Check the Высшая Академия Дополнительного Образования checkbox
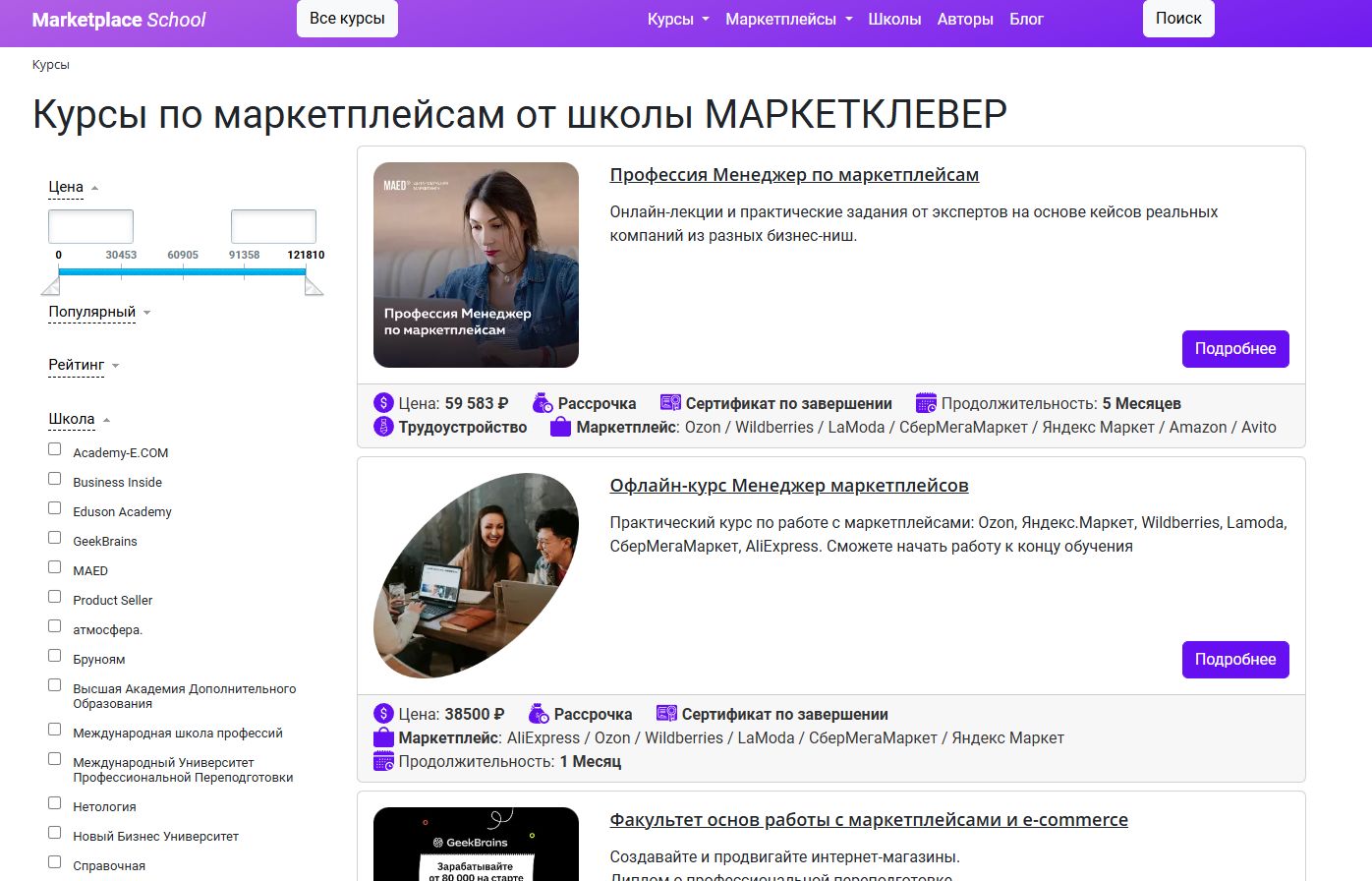The width and height of the screenshot is (1372, 881). 55,685
